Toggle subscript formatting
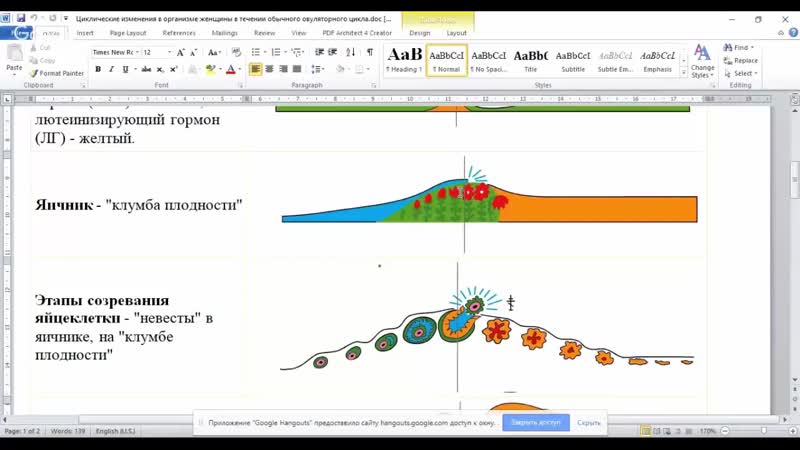800x450 pixels. [x=160, y=69]
